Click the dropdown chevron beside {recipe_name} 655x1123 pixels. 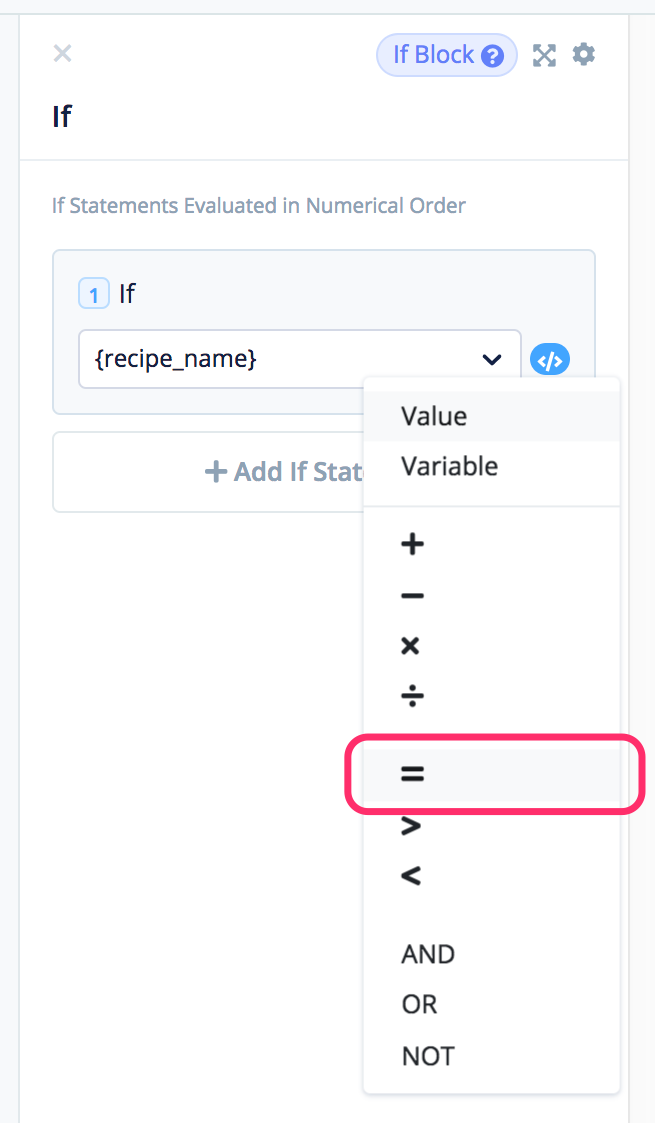click(492, 359)
